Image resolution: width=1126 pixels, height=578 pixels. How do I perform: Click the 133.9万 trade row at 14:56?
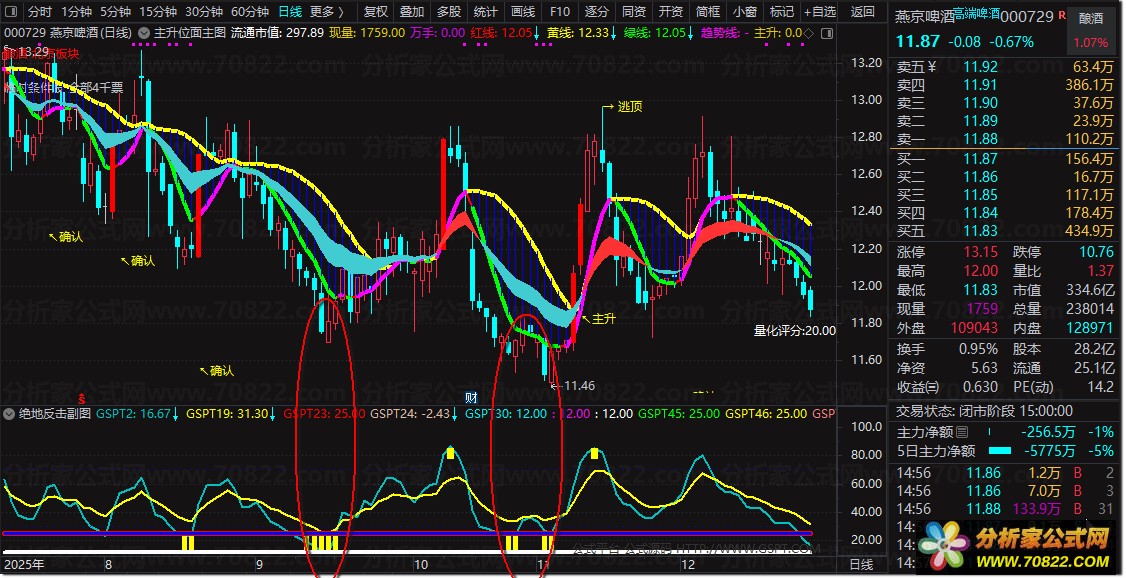tap(1005, 508)
